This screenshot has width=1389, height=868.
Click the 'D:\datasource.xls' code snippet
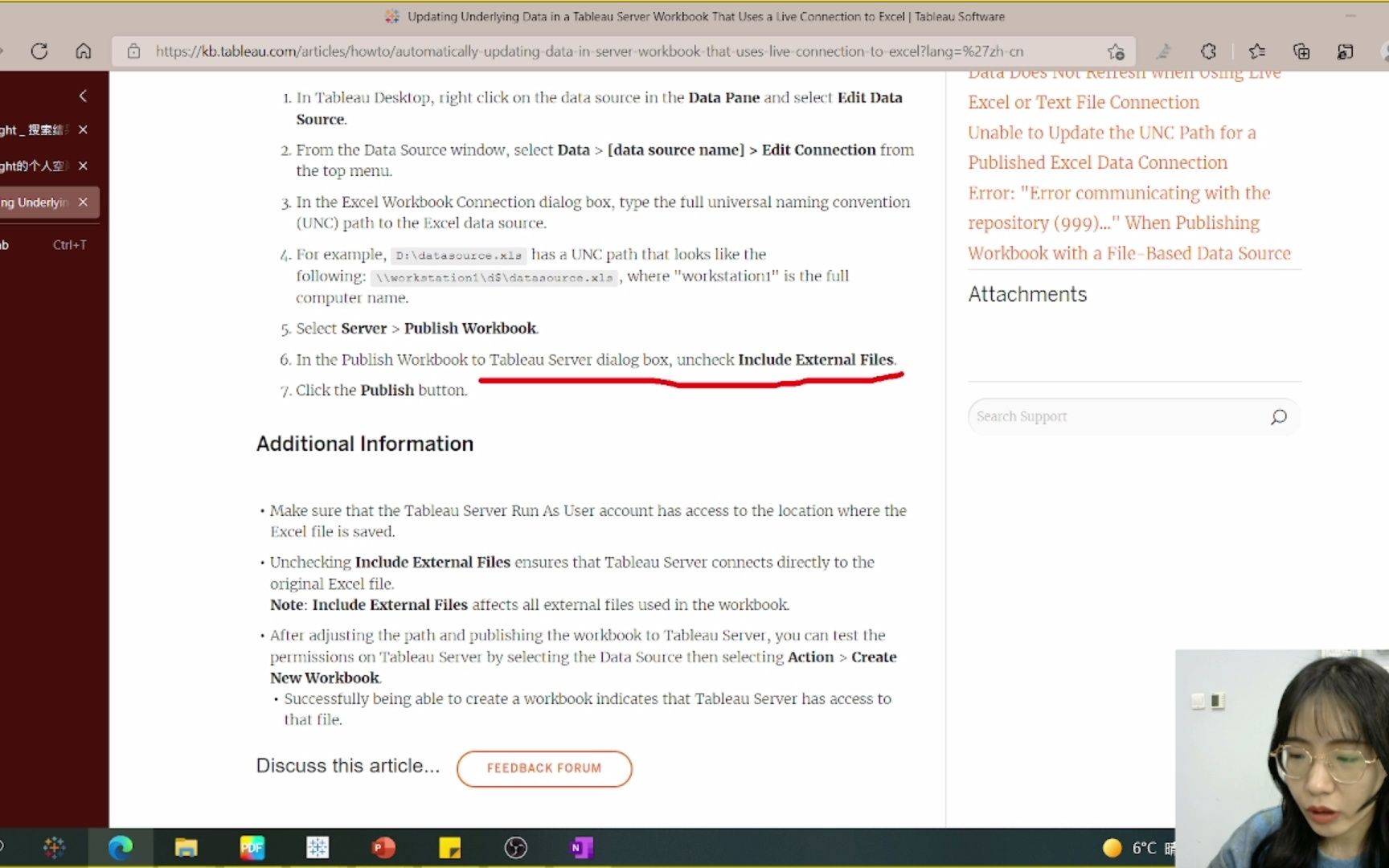[459, 255]
